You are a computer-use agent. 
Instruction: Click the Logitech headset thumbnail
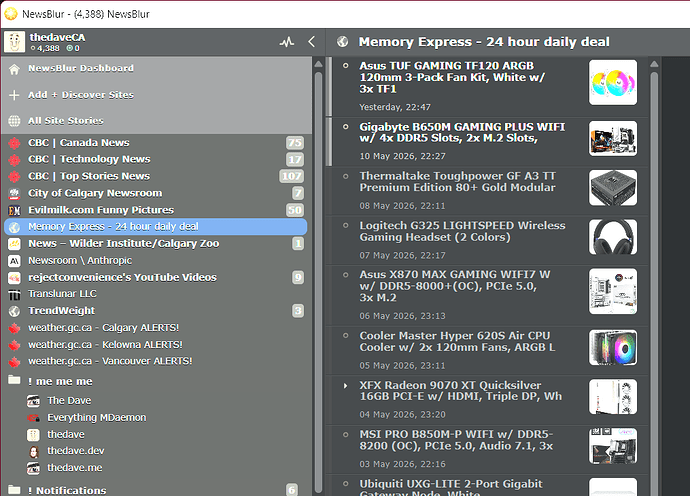coord(613,237)
